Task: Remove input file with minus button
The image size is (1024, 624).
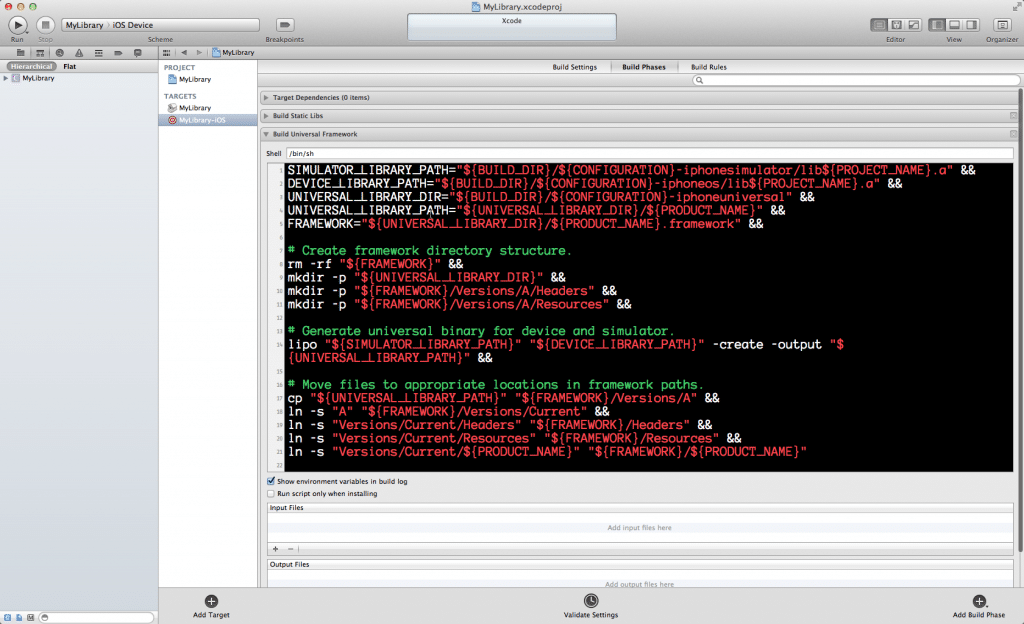Action: pyautogui.click(x=291, y=549)
